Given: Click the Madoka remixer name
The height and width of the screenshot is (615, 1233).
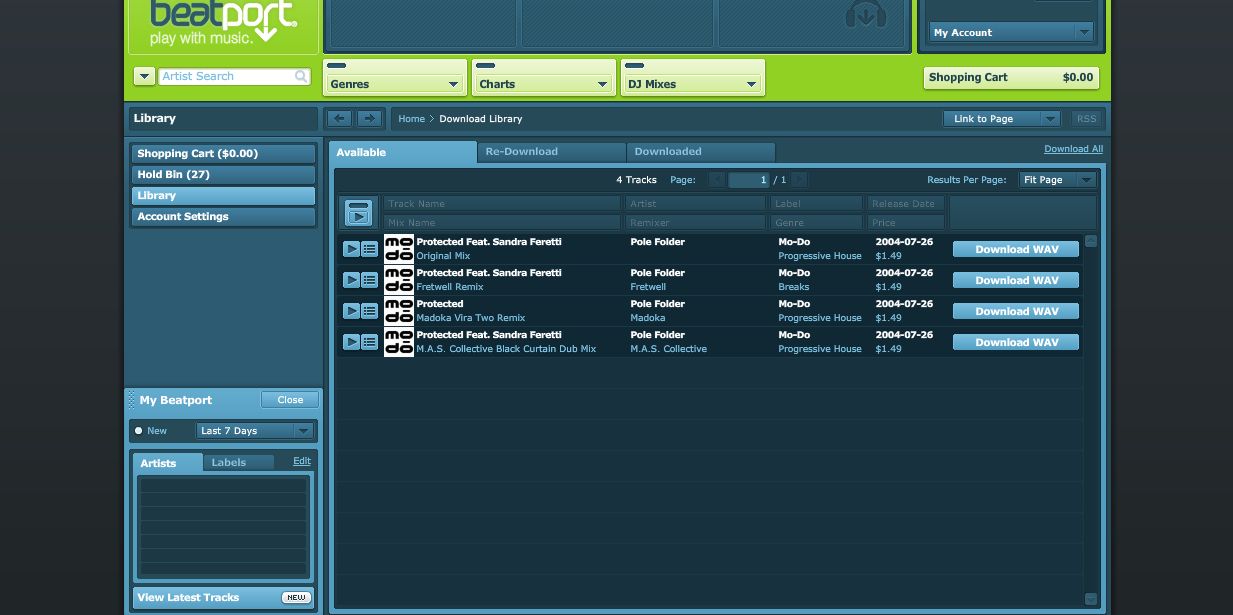Looking at the screenshot, I should coord(648,318).
